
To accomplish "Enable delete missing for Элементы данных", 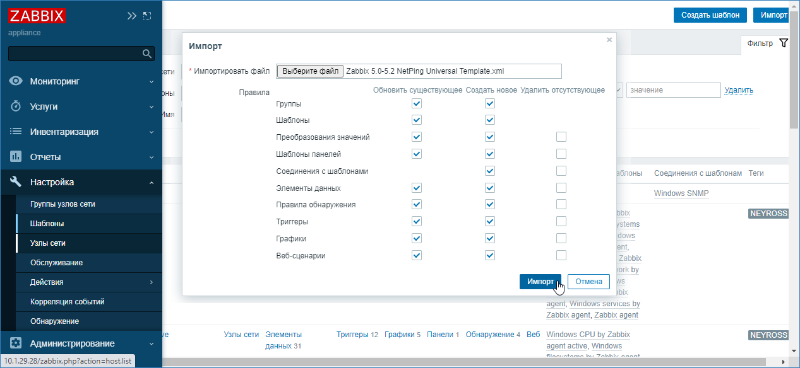I will click(561, 188).
